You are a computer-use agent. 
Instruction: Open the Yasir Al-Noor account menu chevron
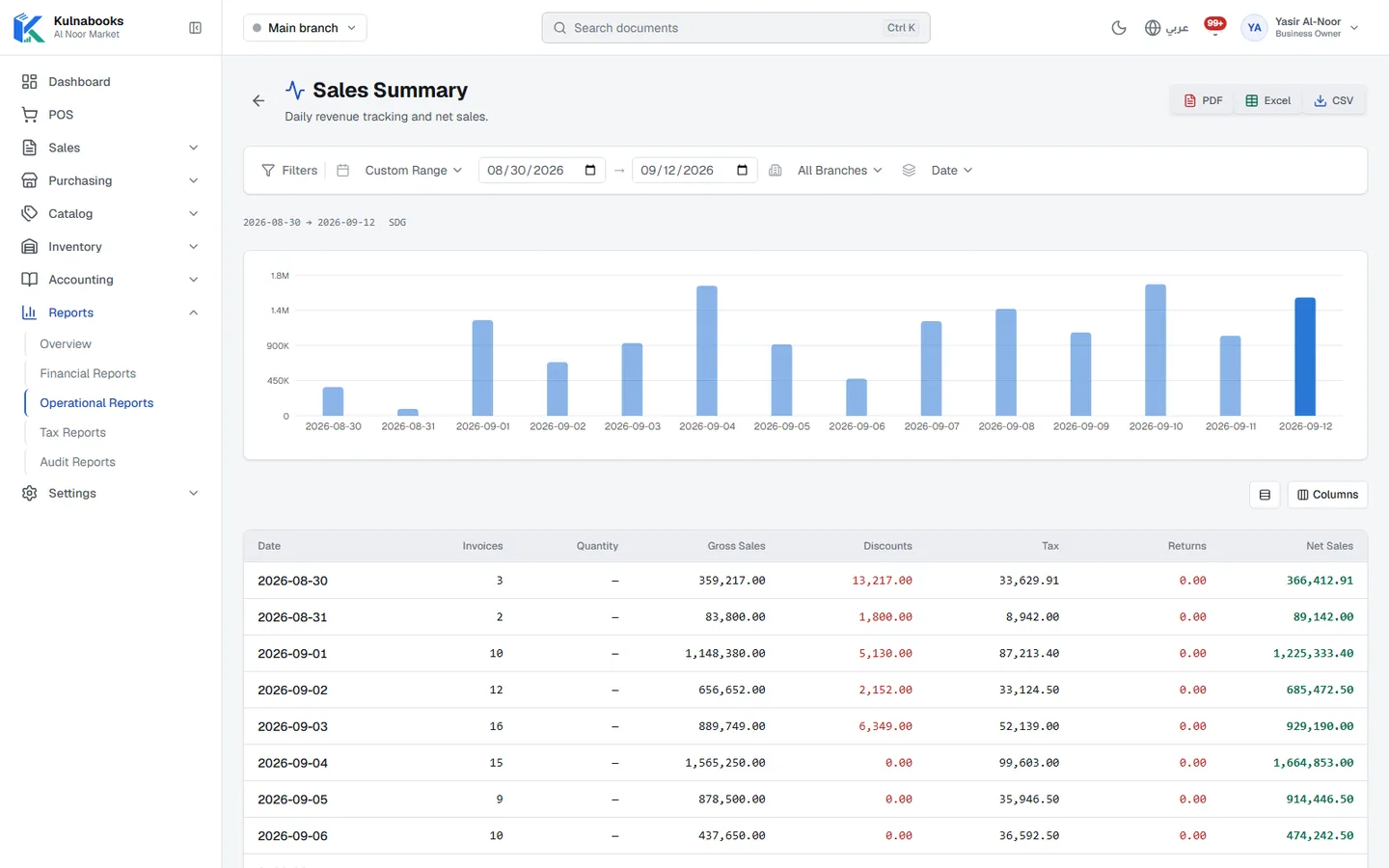[x=1354, y=28]
